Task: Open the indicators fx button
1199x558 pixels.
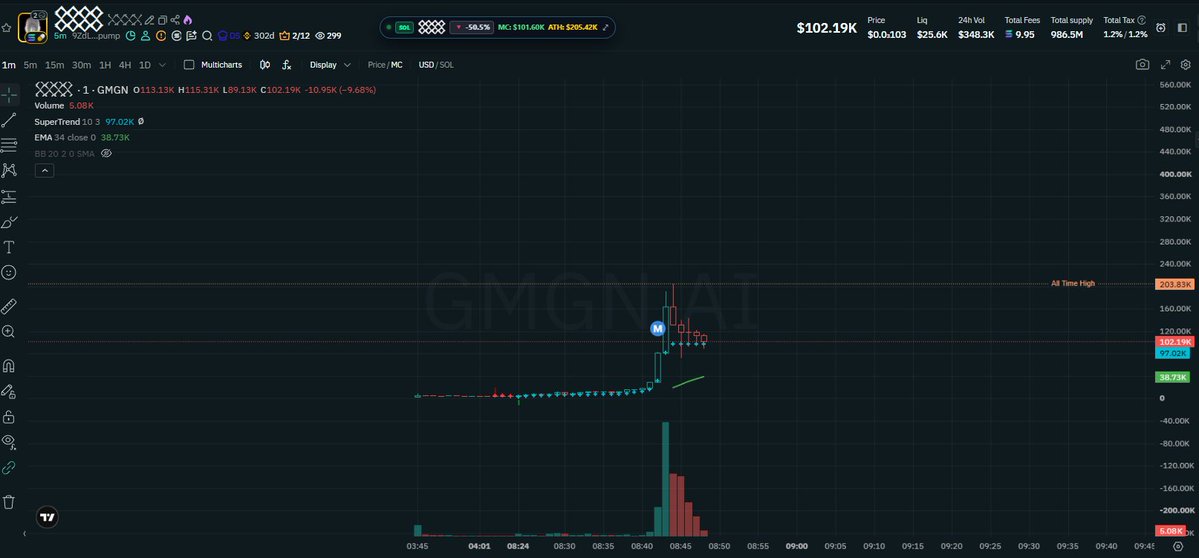Action: tap(286, 65)
